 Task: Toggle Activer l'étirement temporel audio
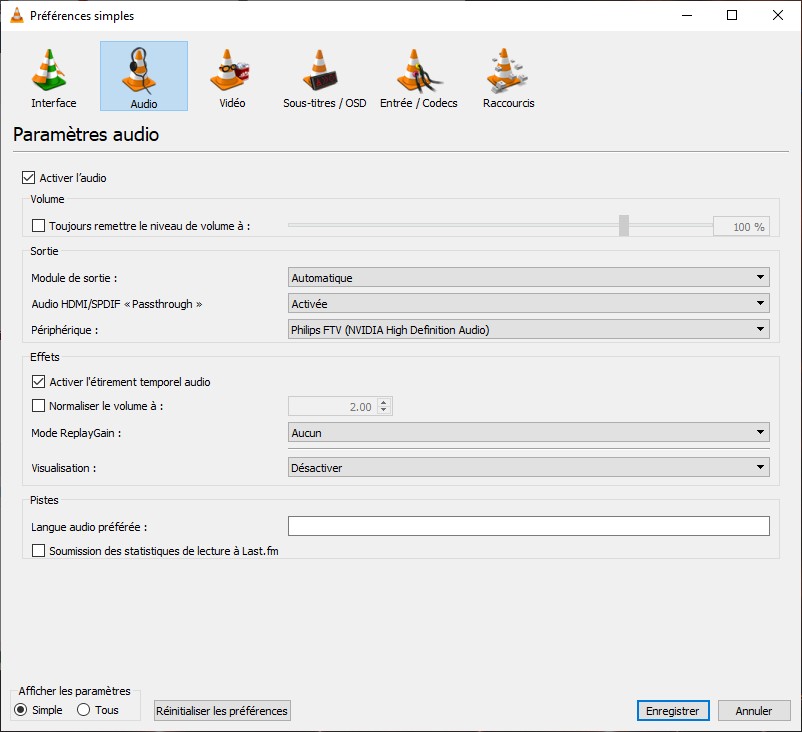39,382
